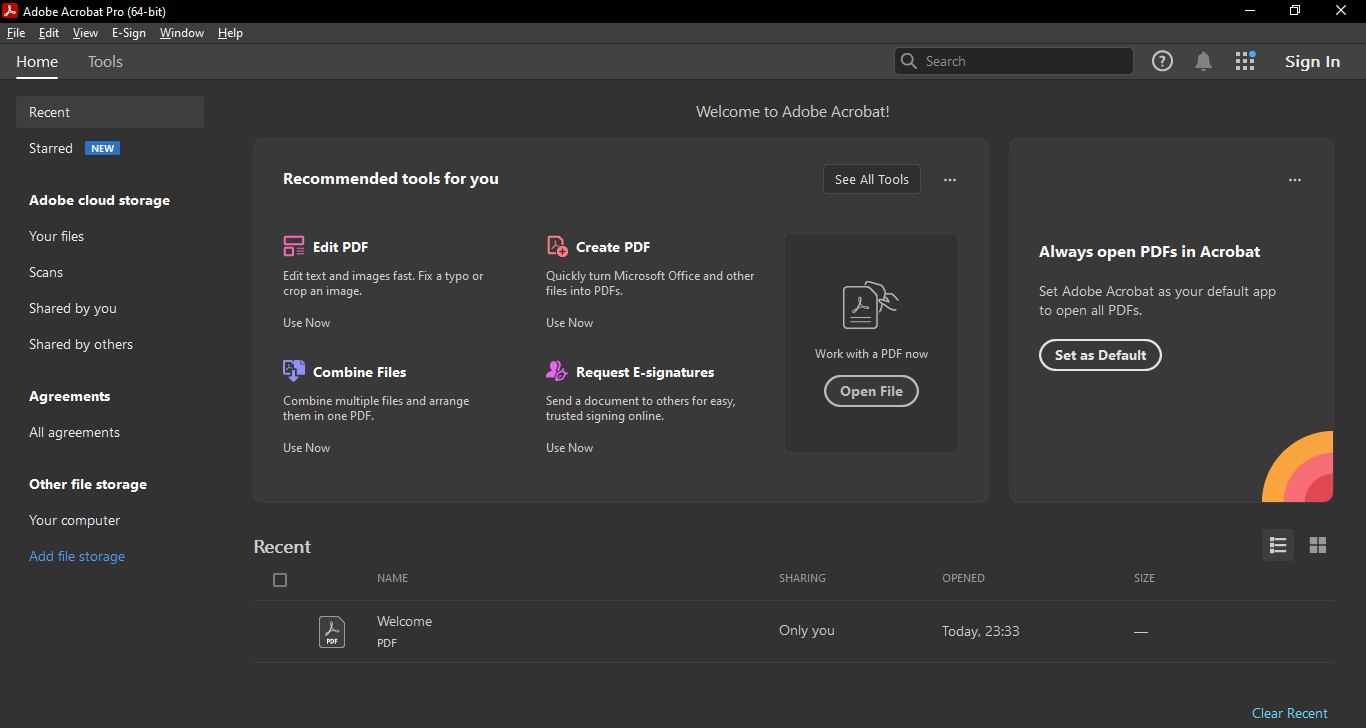
Task: Switch to list view in Recent
Action: [x=1278, y=545]
